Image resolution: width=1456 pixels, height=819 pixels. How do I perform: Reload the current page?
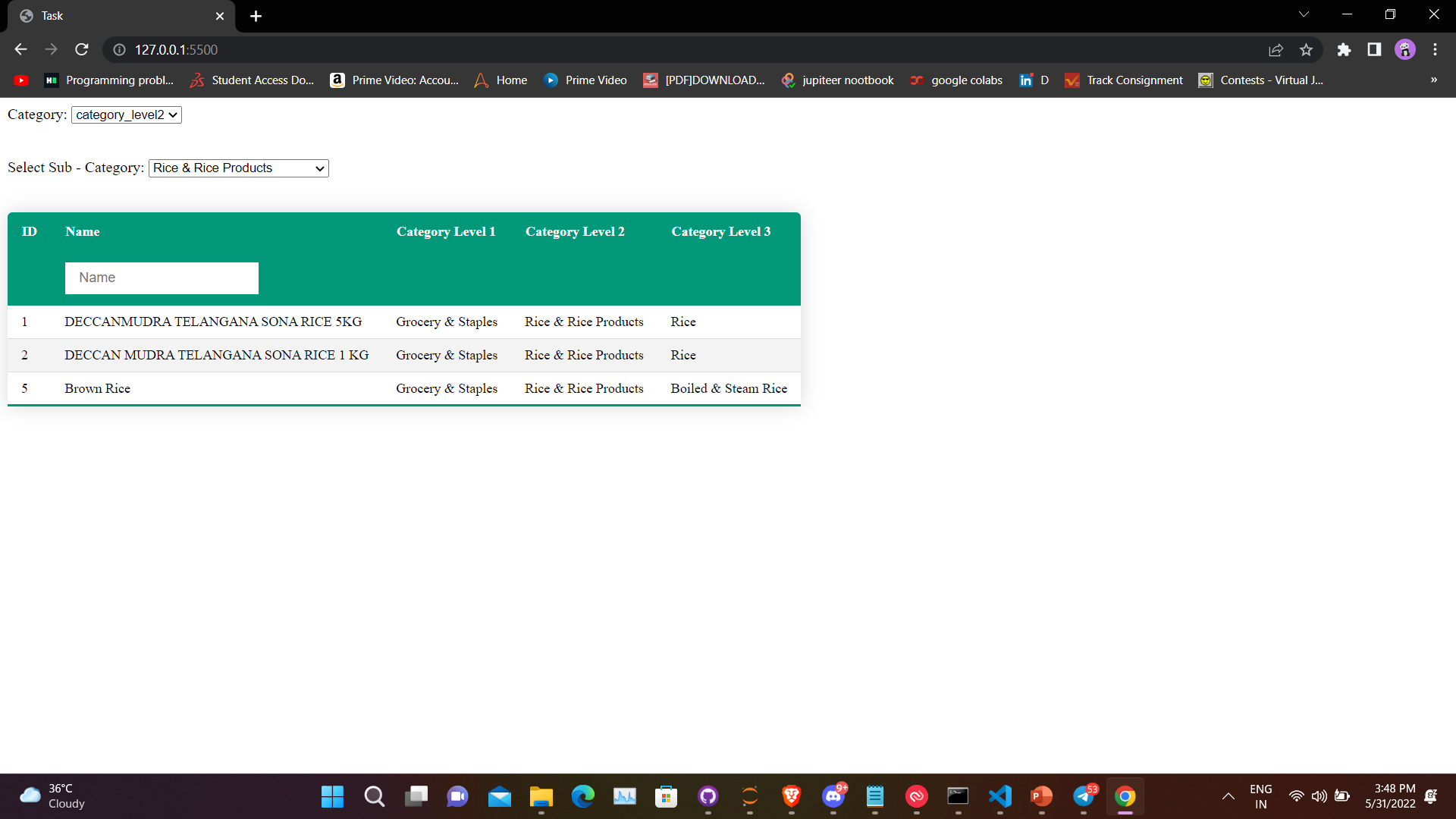pyautogui.click(x=81, y=49)
